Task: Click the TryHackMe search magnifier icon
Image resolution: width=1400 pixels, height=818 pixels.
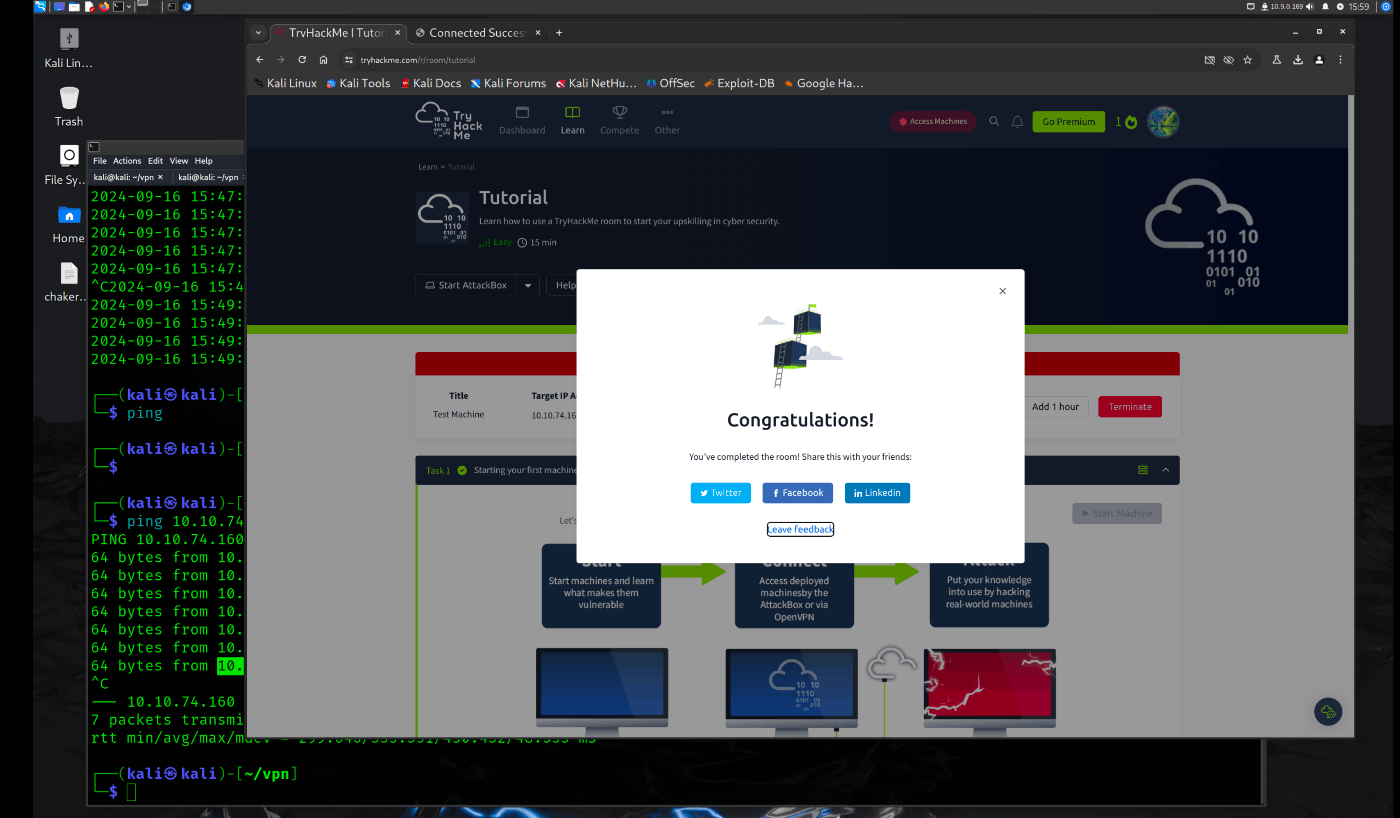Action: pyautogui.click(x=994, y=121)
